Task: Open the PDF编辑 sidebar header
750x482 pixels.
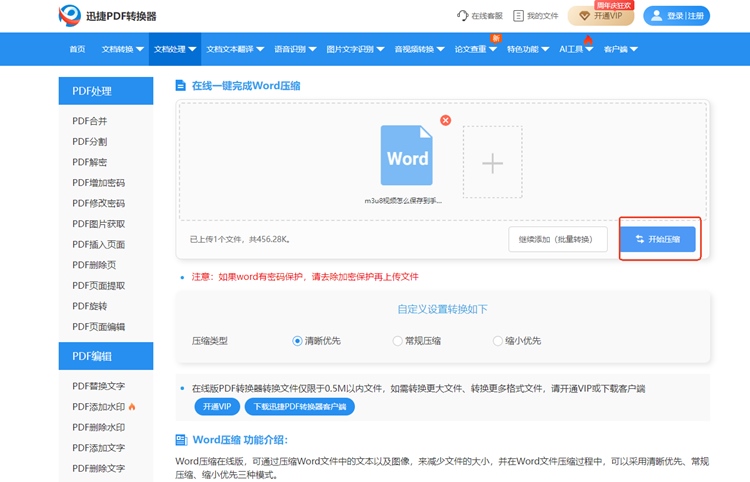Action: 106,356
